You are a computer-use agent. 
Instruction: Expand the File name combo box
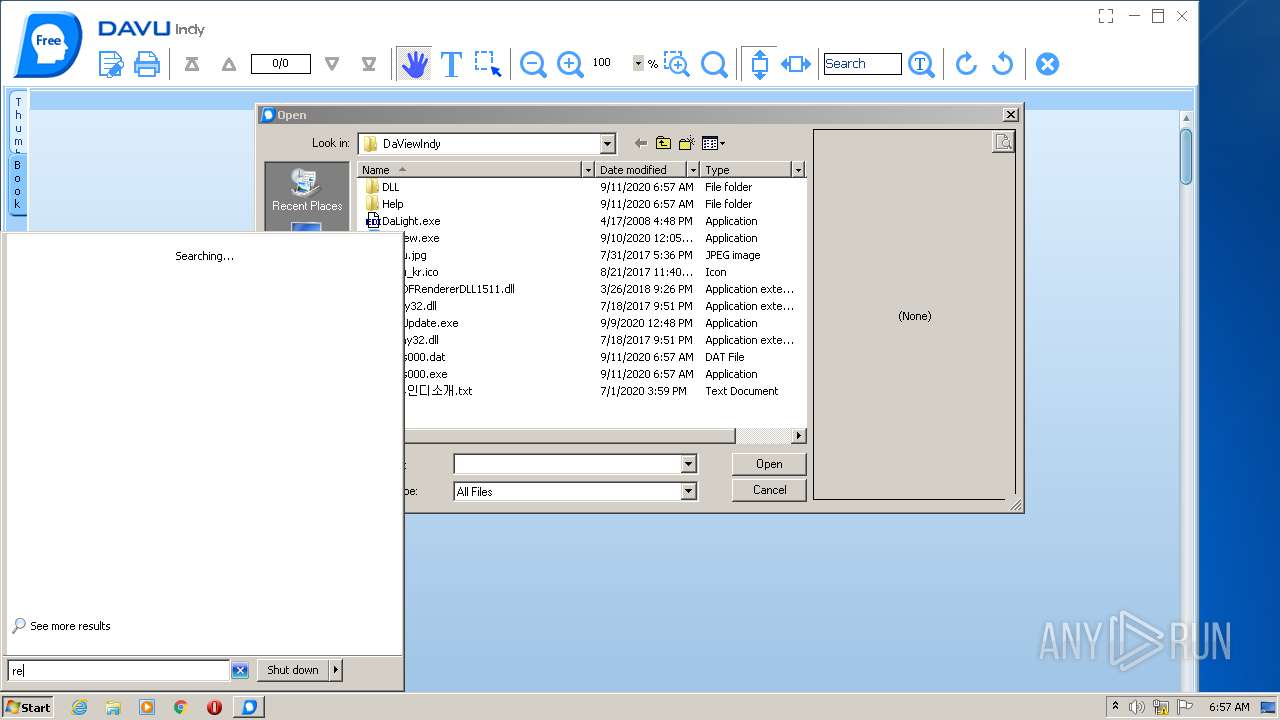[688, 464]
